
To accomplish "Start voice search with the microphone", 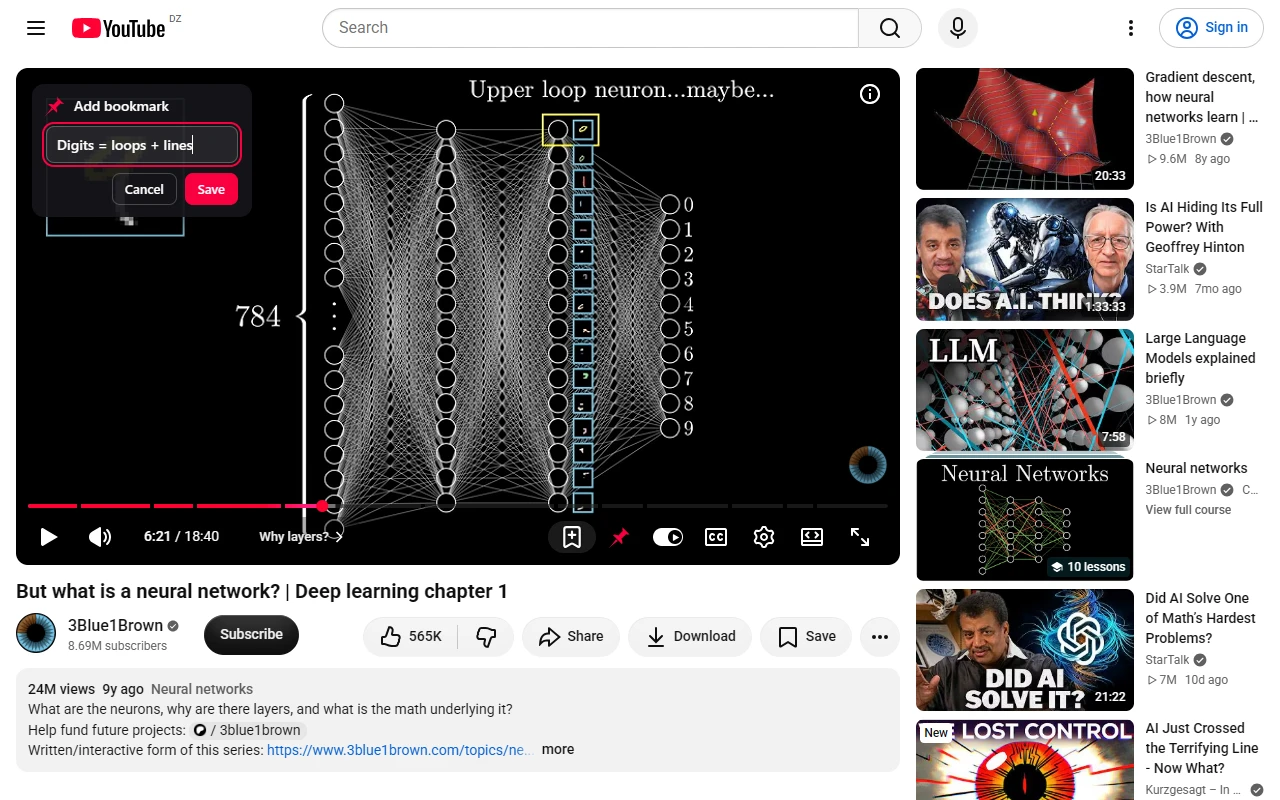I will 958,28.
